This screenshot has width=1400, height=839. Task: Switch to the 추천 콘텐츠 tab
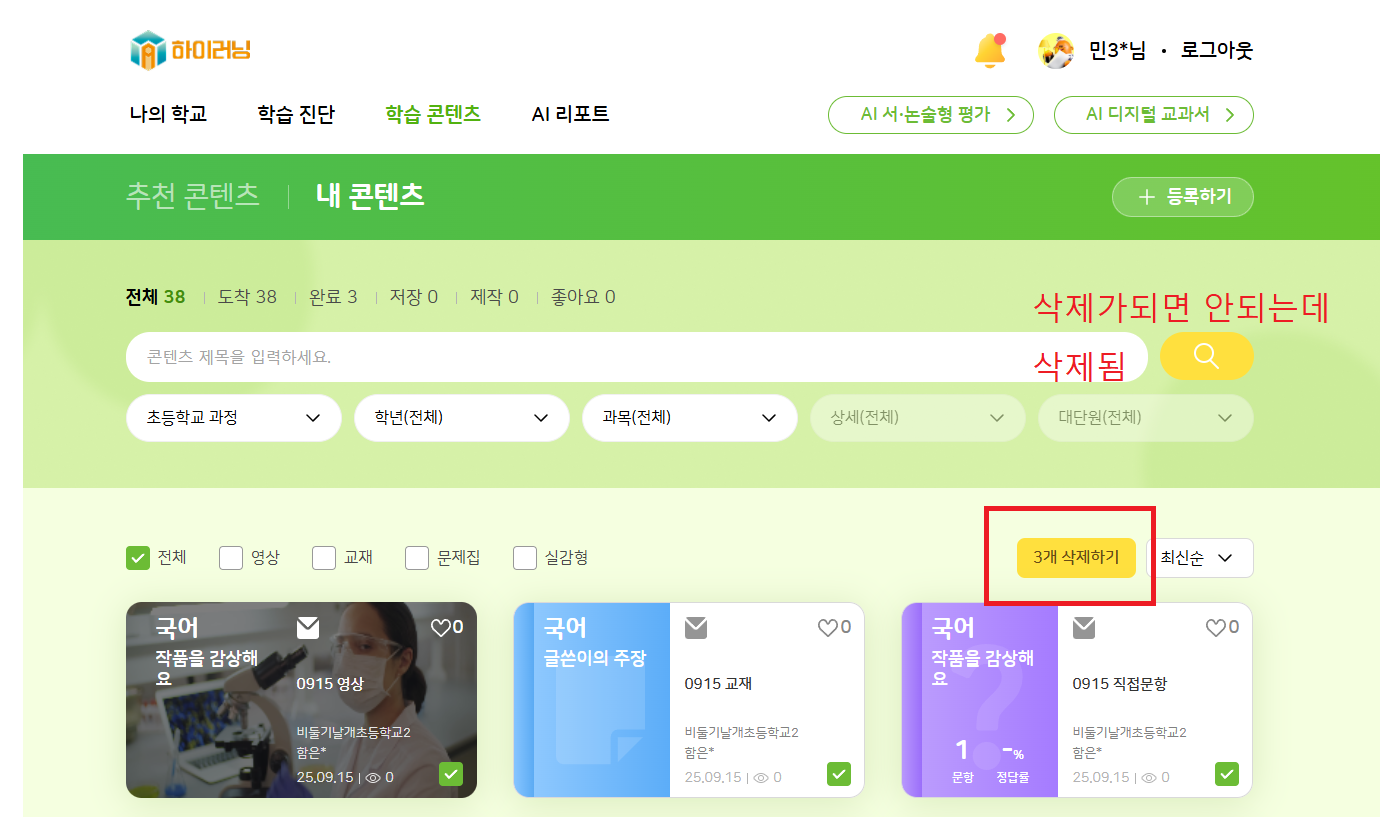point(193,195)
